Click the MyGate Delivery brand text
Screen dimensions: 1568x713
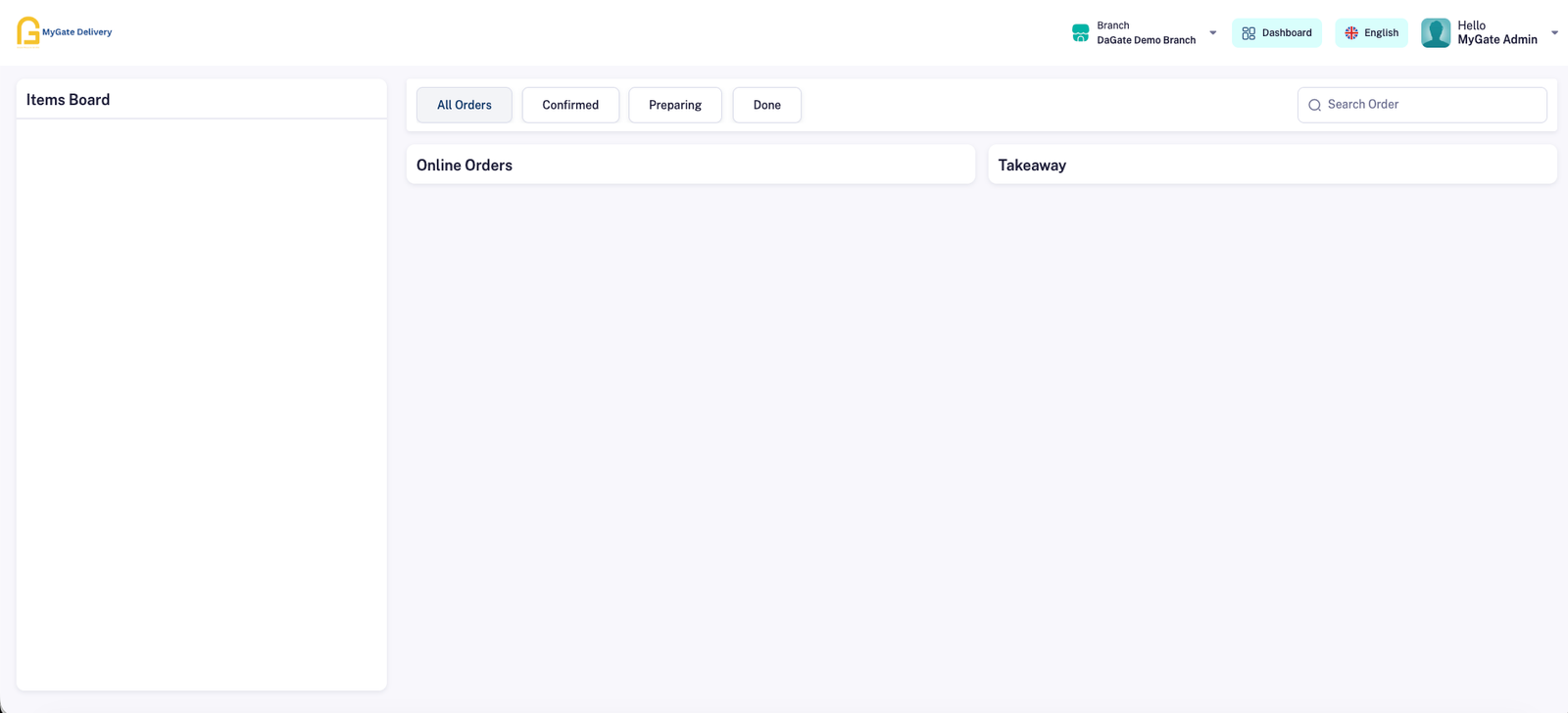[76, 32]
